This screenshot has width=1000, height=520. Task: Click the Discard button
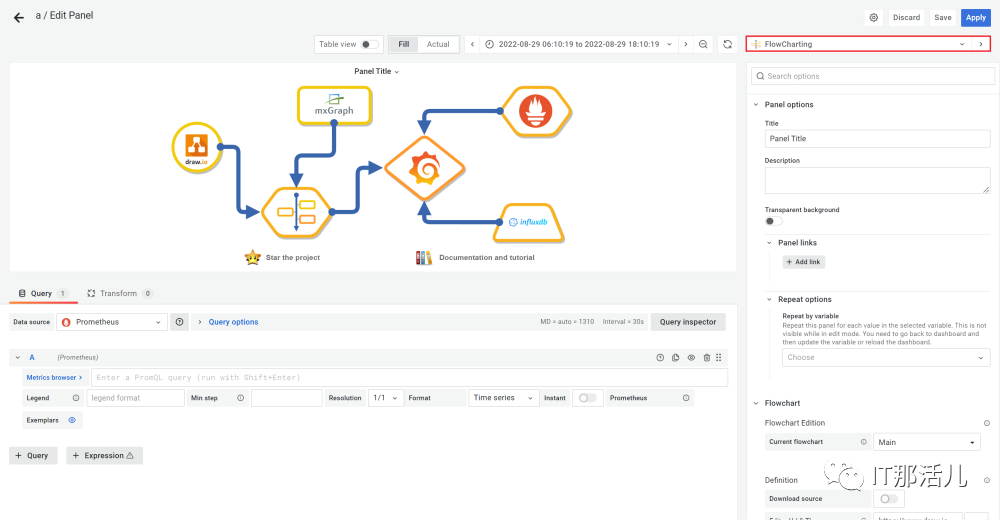906,17
